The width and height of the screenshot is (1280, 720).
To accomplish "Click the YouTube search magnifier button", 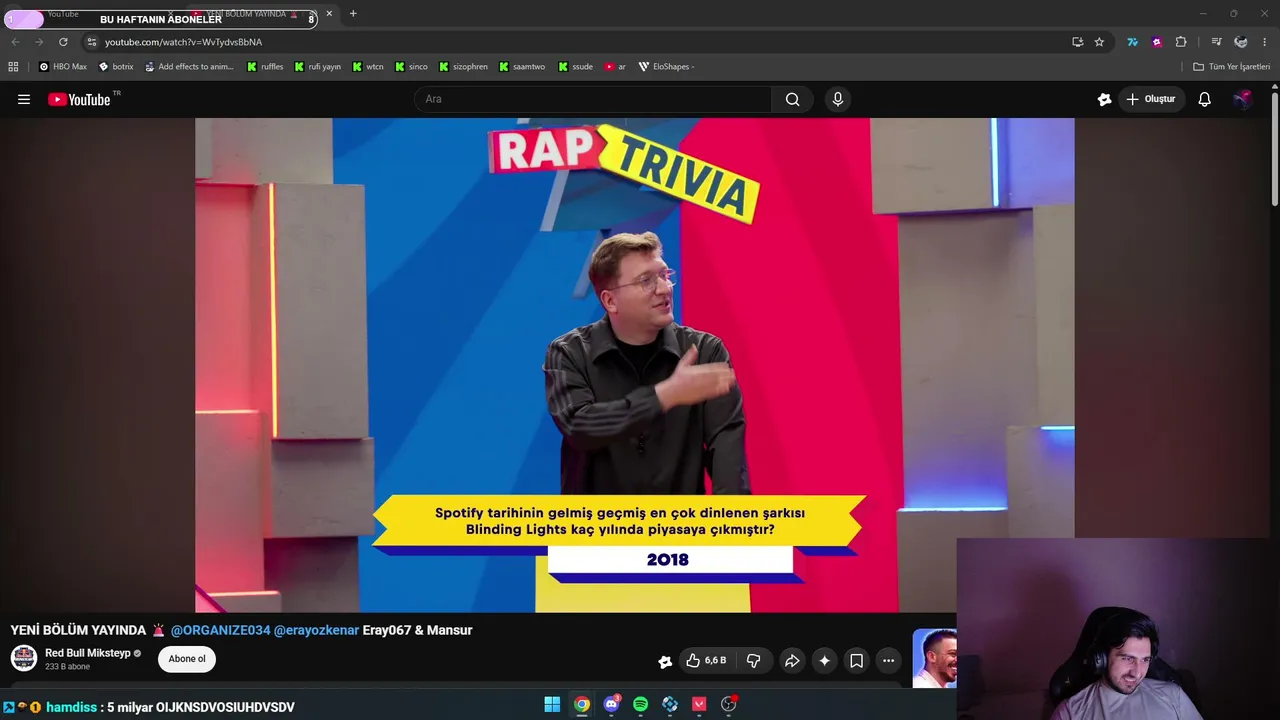I will click(x=793, y=99).
